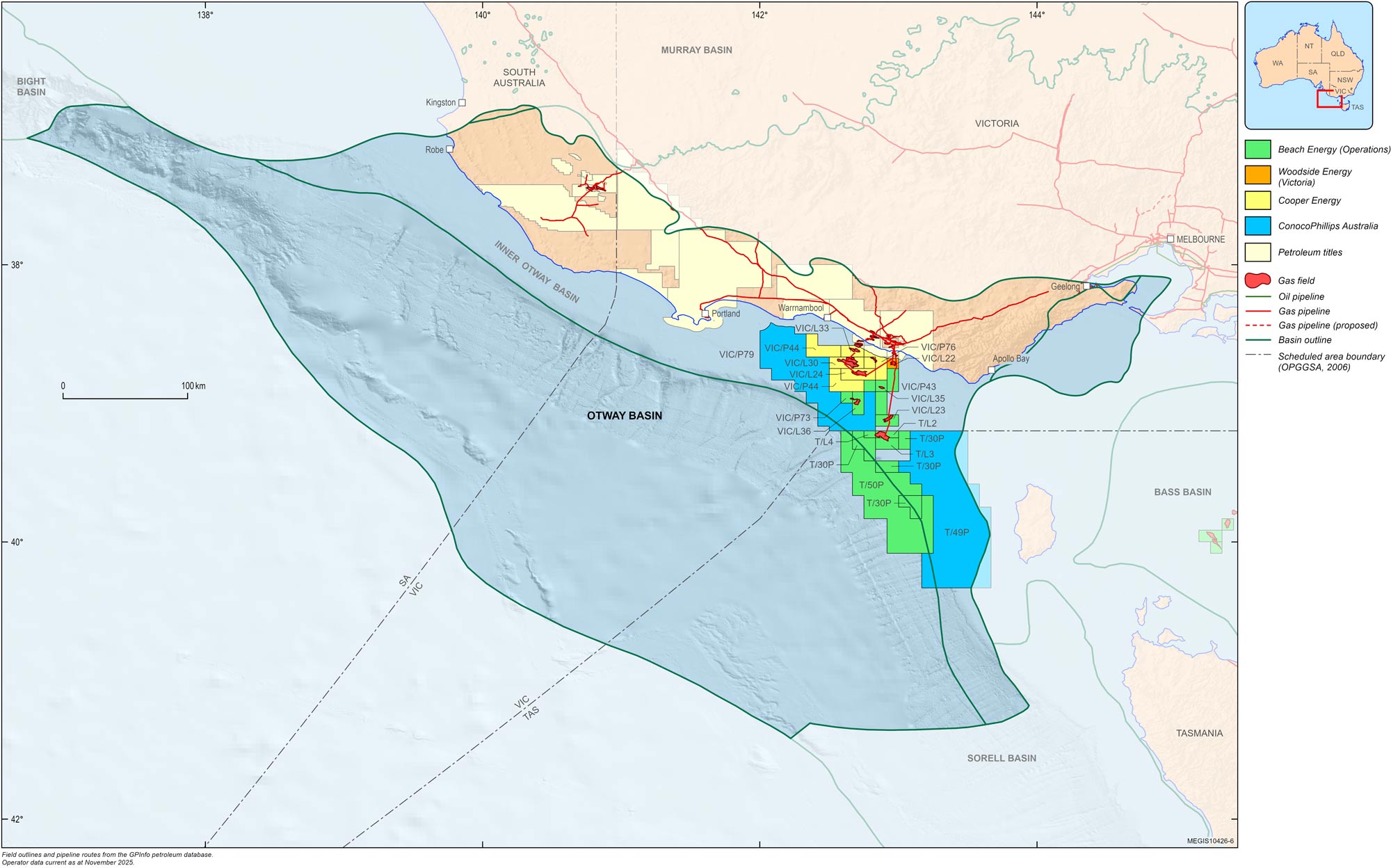The width and height of the screenshot is (1391, 868).
Task: Click the Cooper Energy yellow legend swatch
Action: [x=1257, y=200]
